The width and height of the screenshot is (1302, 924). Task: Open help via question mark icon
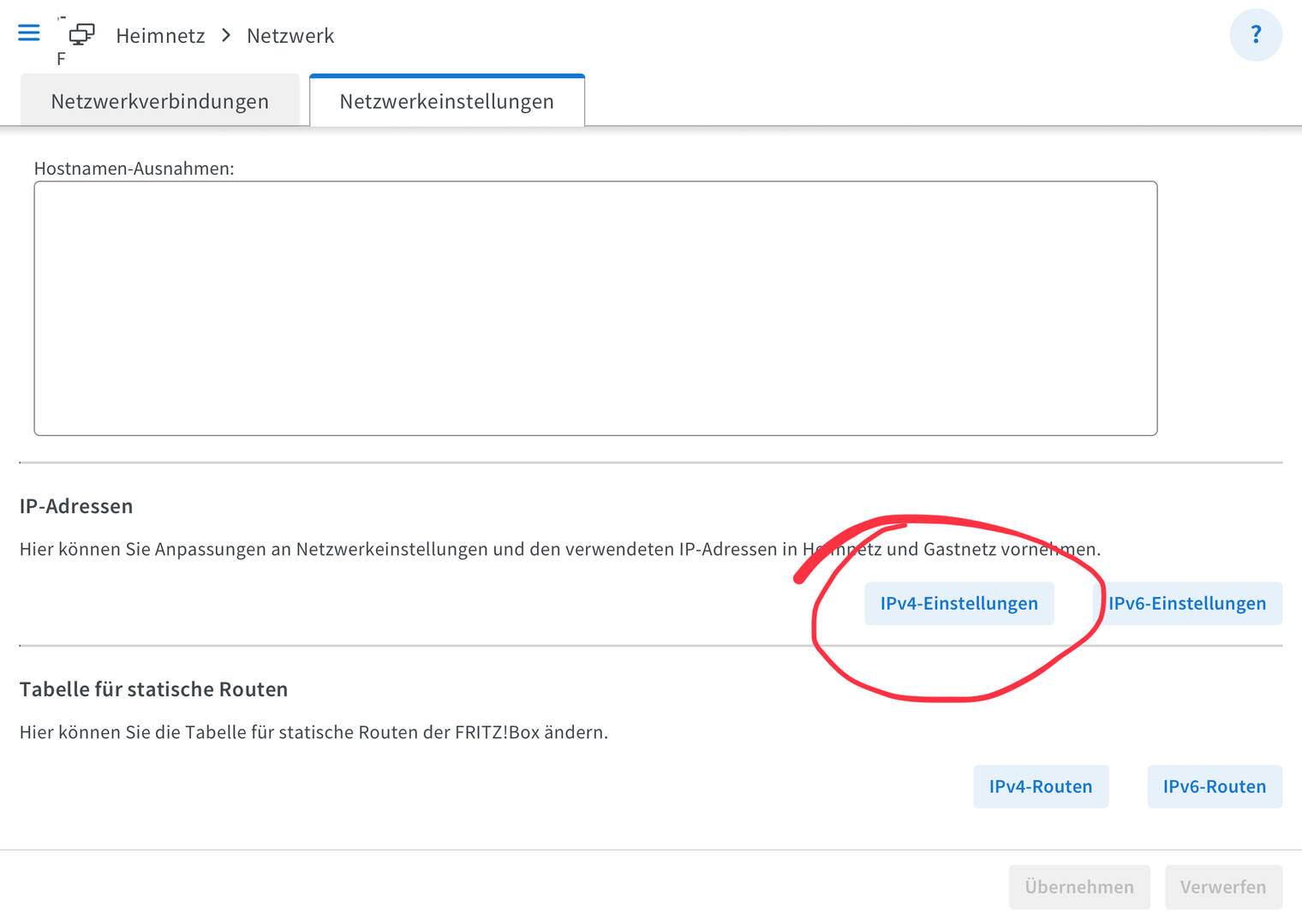[x=1255, y=35]
